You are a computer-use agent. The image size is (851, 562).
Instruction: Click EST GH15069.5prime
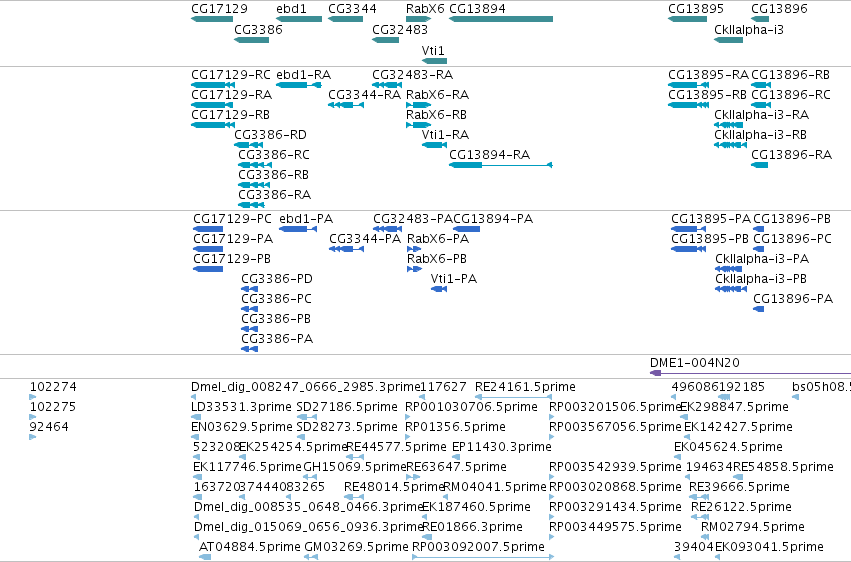[x=310, y=477]
